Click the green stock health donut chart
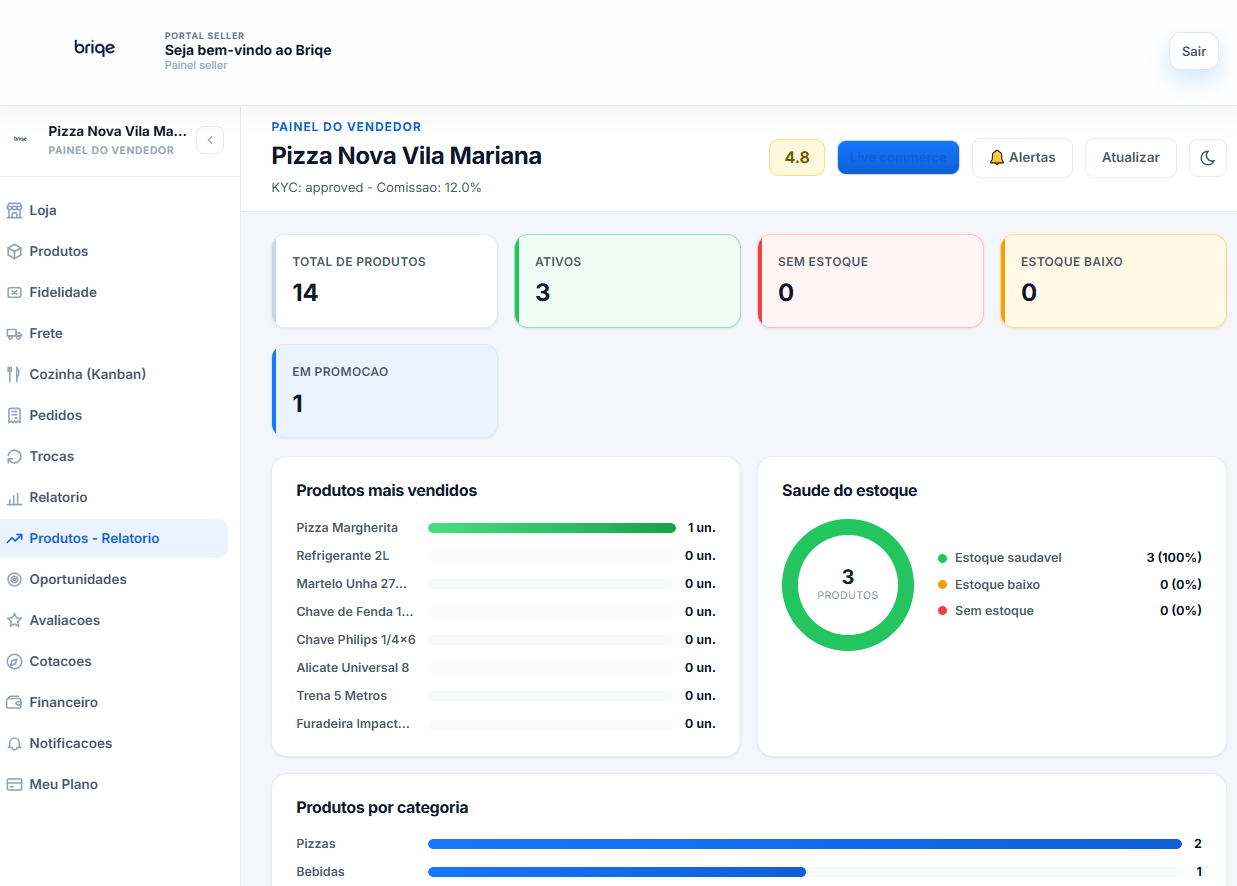The image size is (1237, 886). pos(848,585)
